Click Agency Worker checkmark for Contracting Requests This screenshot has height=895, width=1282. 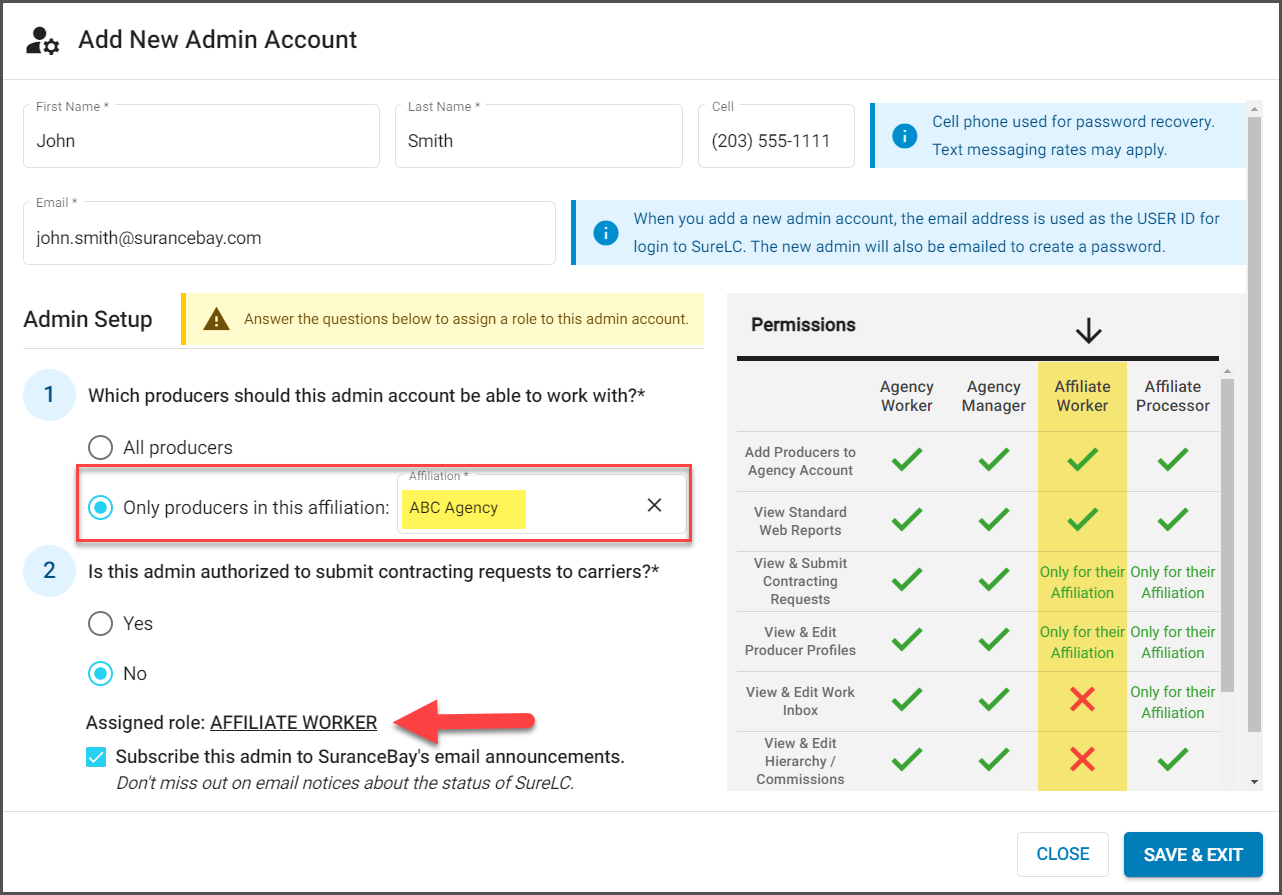[x=906, y=581]
